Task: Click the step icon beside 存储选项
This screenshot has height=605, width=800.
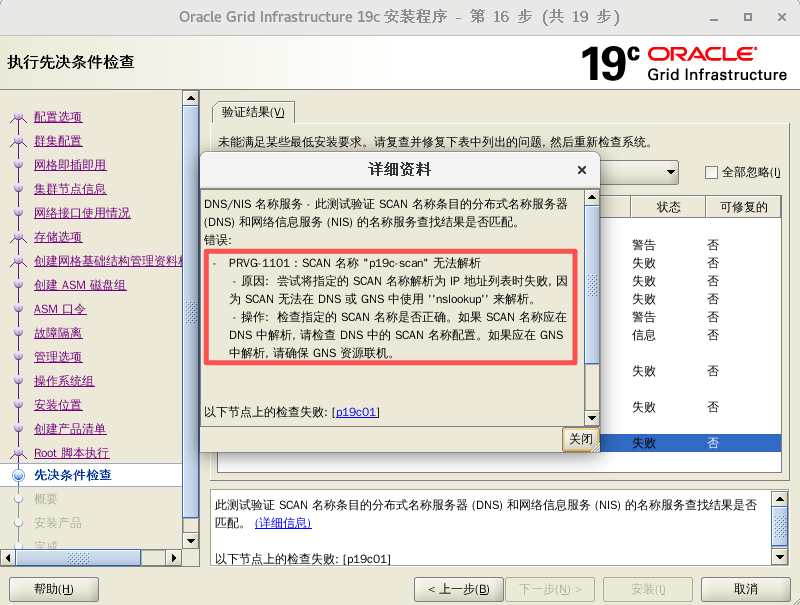Action: click(19, 238)
